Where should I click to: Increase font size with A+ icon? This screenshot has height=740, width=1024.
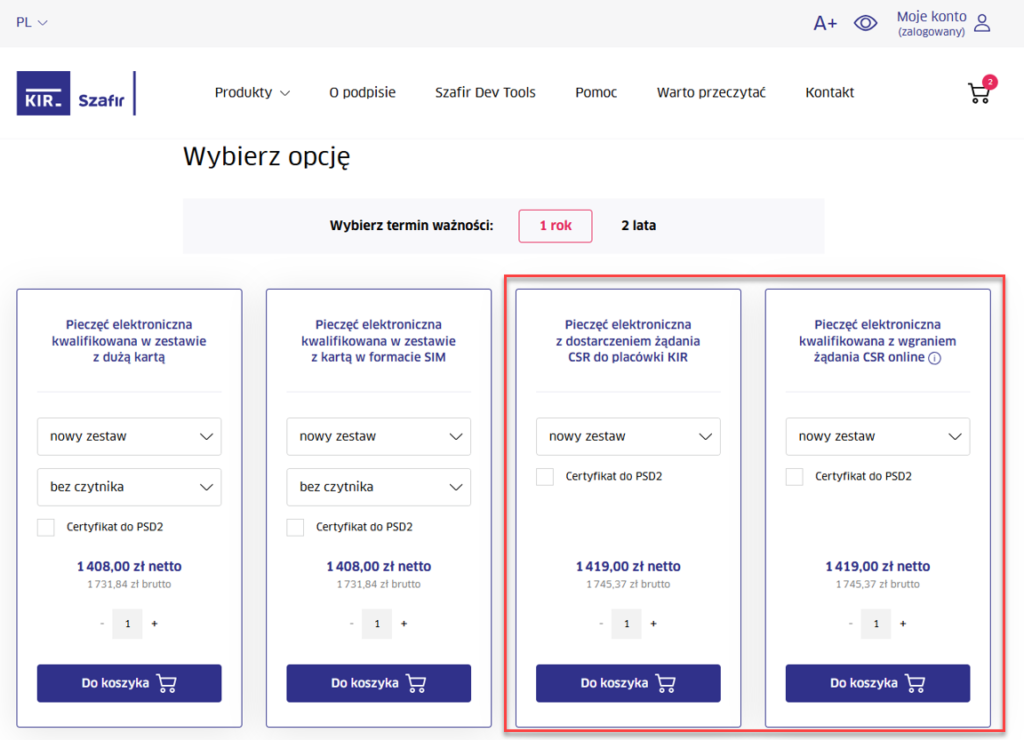tap(825, 23)
